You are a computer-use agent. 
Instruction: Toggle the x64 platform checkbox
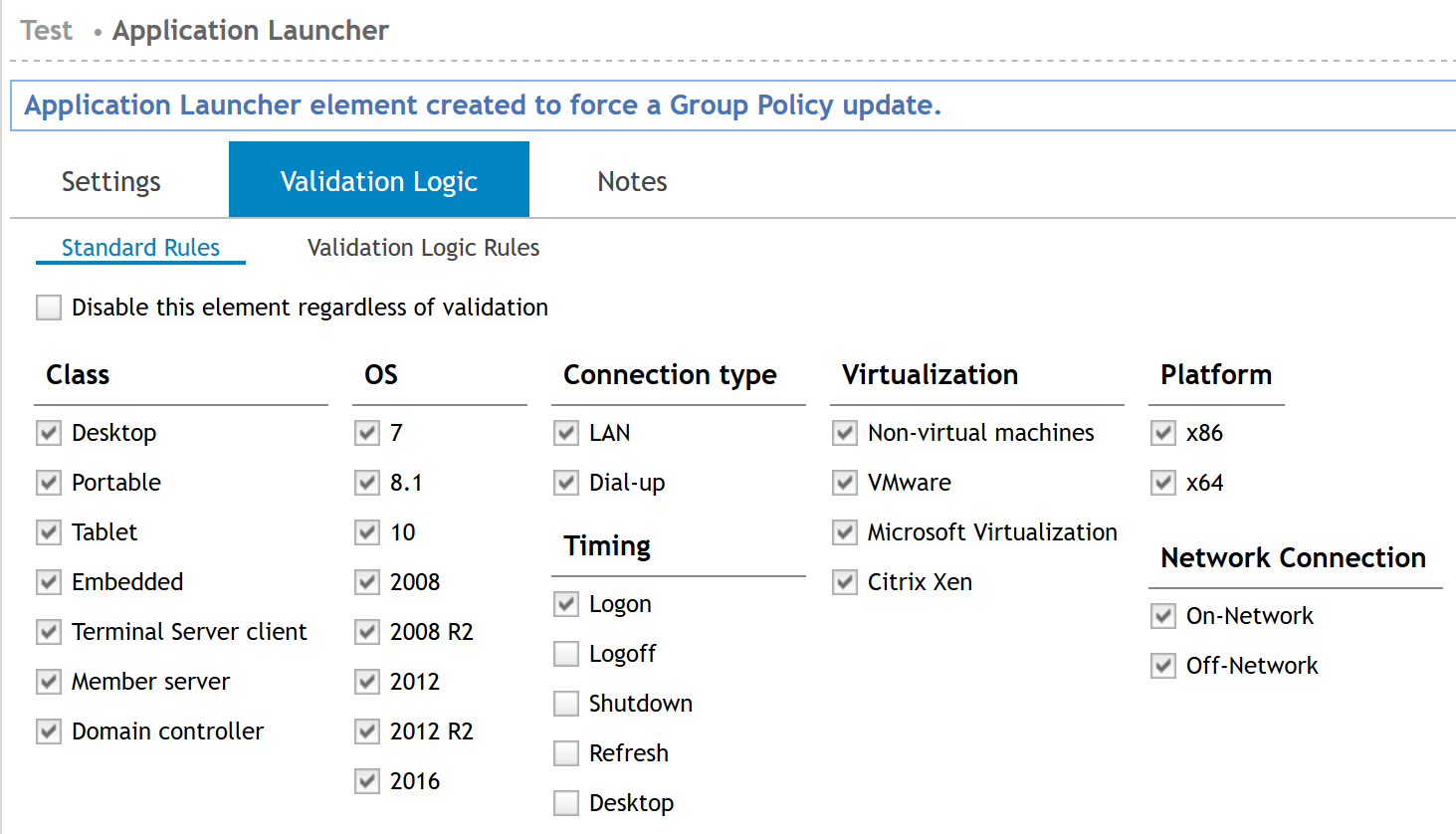(x=1162, y=482)
